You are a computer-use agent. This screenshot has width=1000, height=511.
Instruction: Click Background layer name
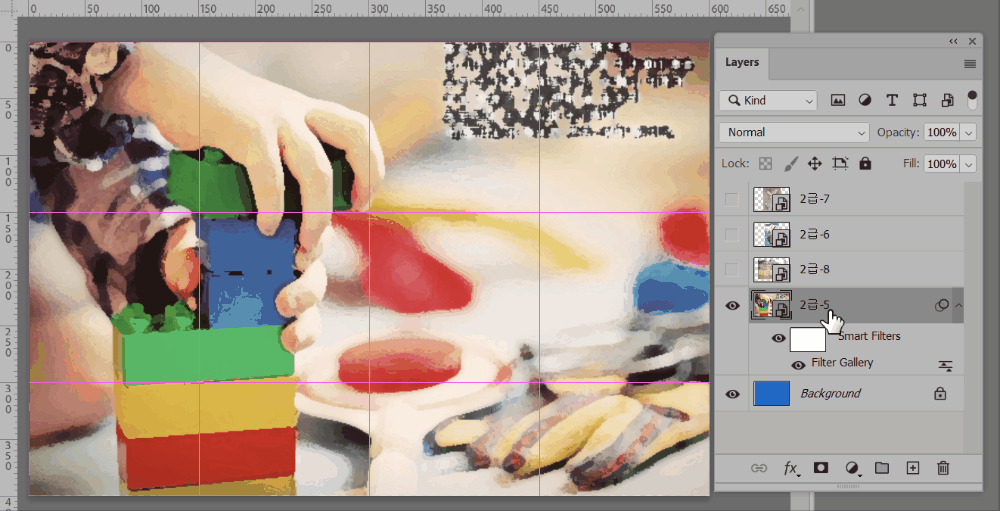[x=831, y=394]
